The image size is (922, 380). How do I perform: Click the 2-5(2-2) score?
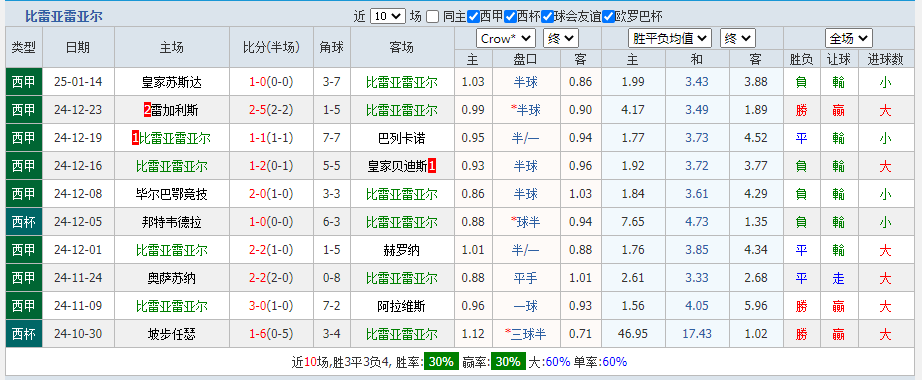pyautogui.click(x=271, y=110)
